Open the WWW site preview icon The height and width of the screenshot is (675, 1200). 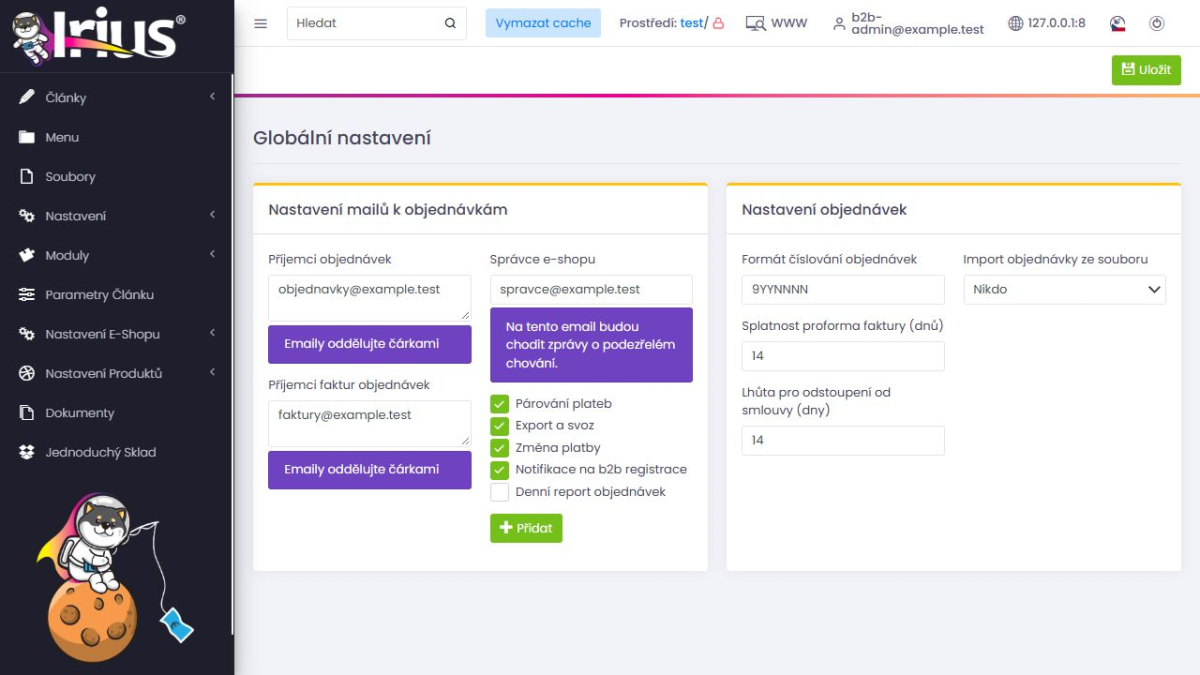756,23
